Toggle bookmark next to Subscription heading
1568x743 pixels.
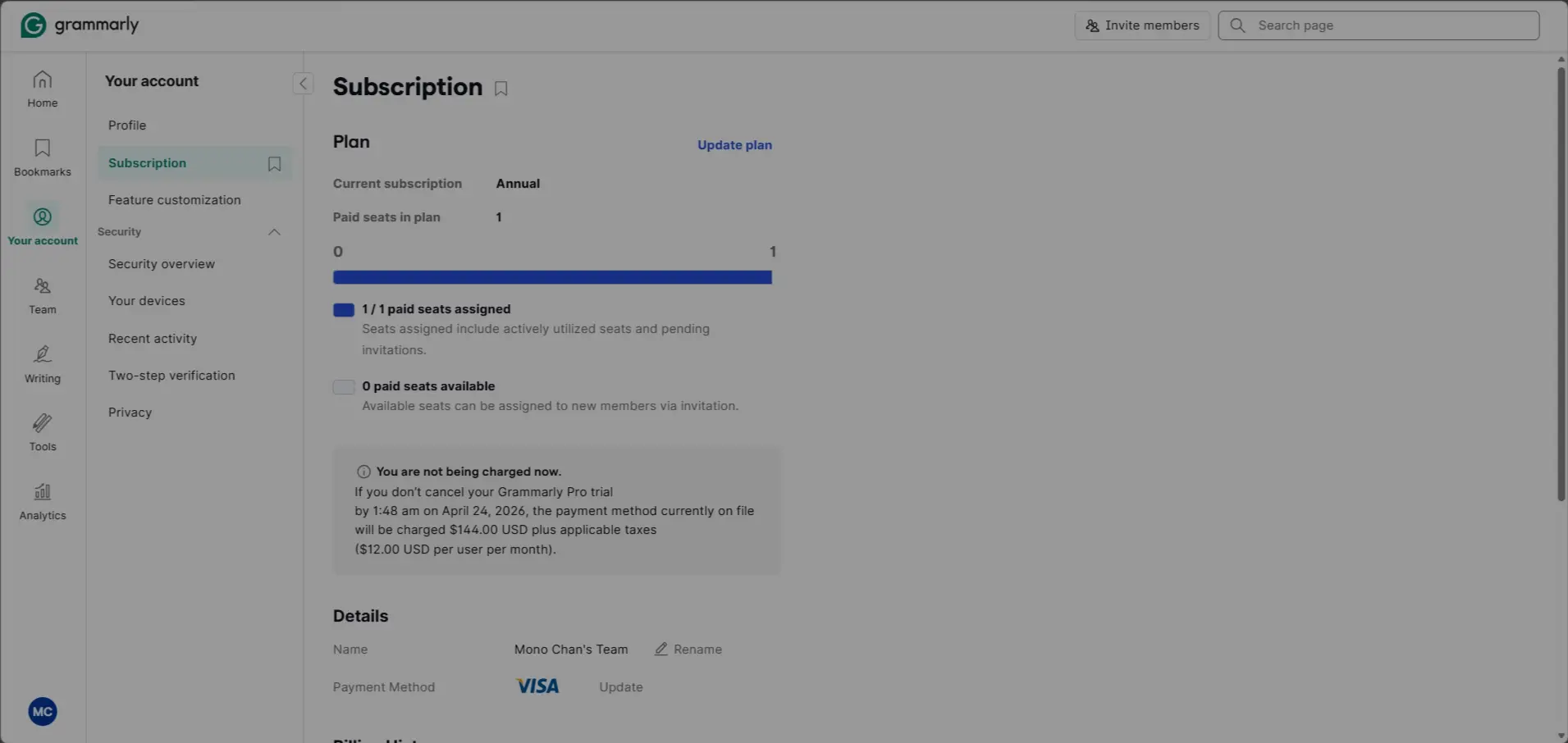click(x=501, y=89)
